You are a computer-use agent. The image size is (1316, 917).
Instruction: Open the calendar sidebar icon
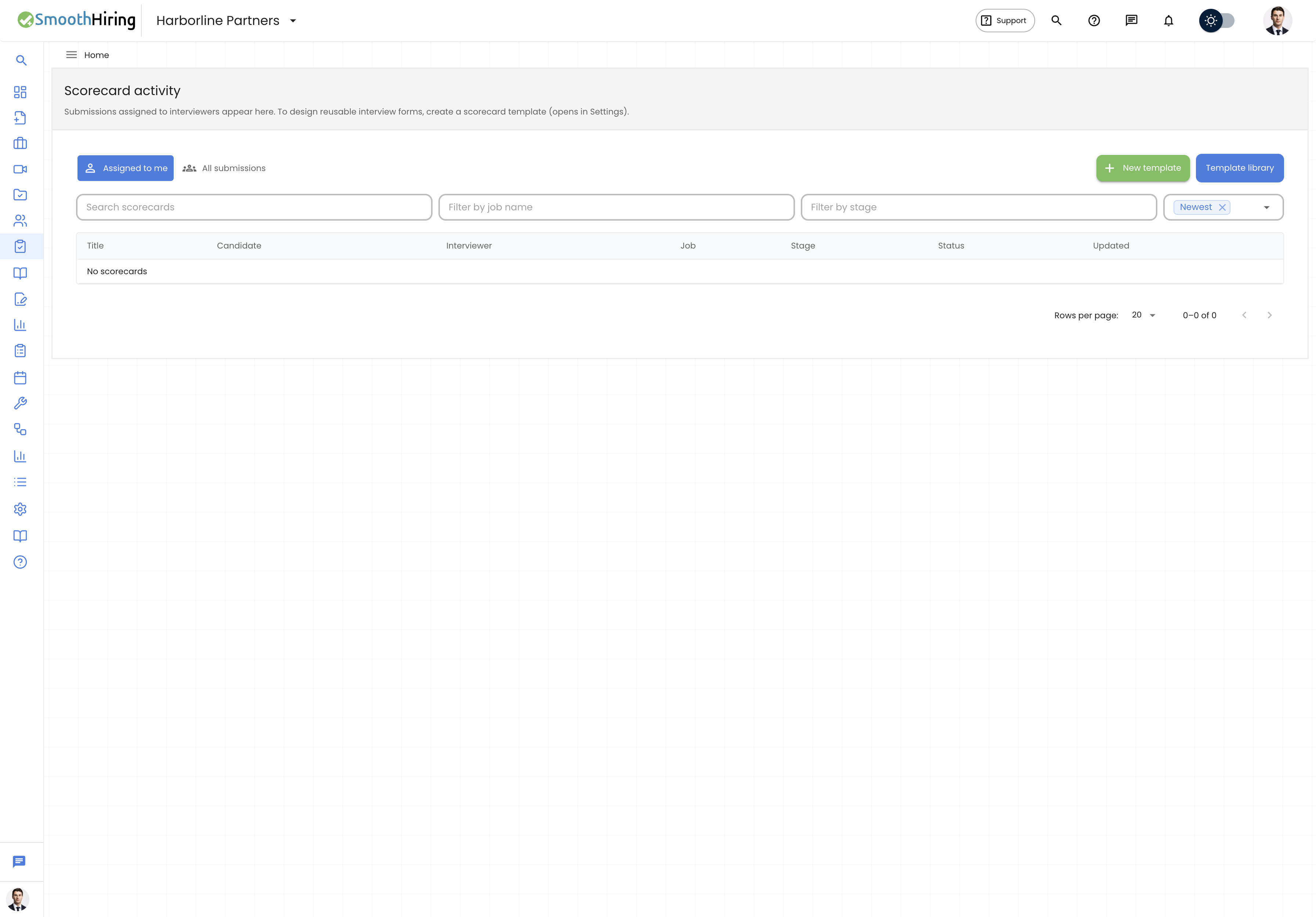(x=20, y=378)
